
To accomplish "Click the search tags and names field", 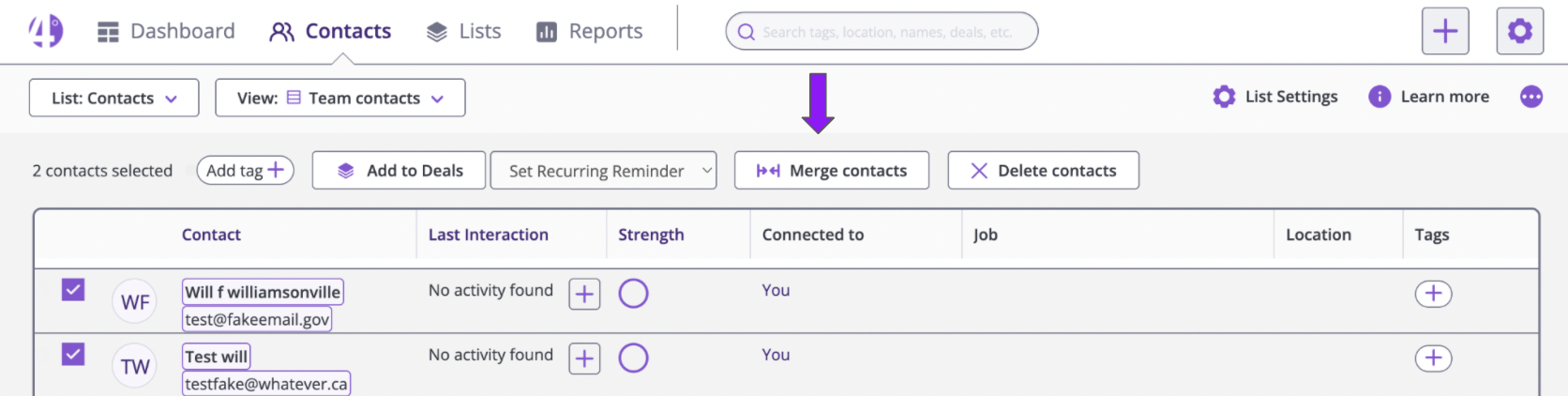I will (882, 31).
